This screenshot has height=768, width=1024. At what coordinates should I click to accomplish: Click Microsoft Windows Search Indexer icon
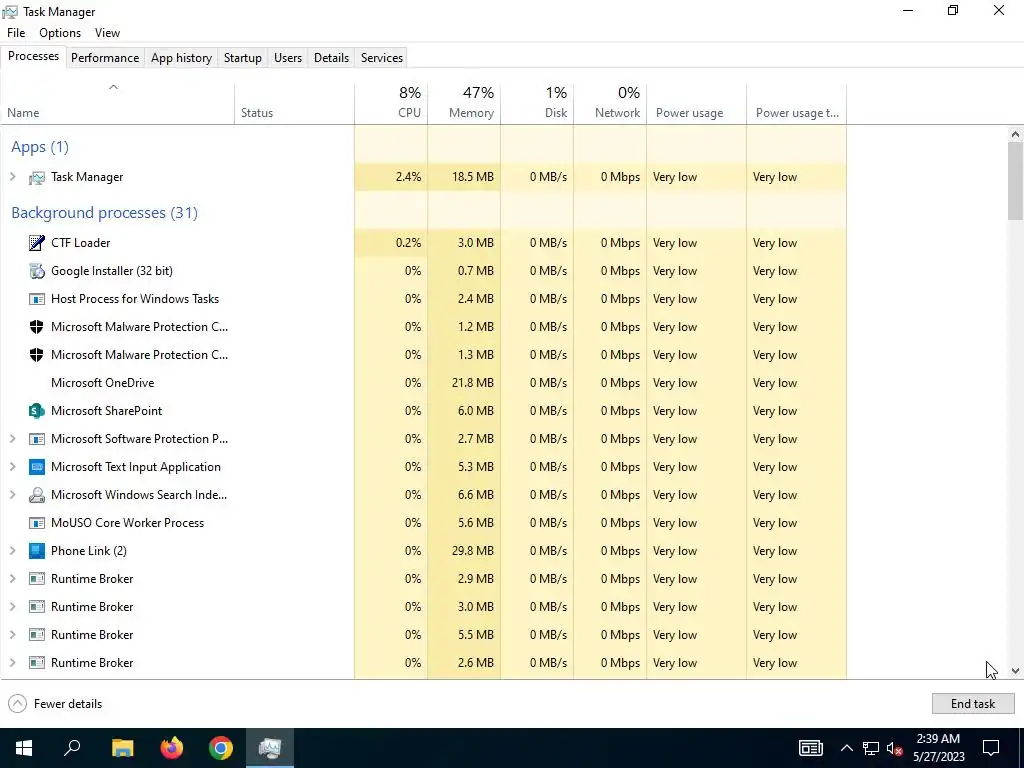37,495
